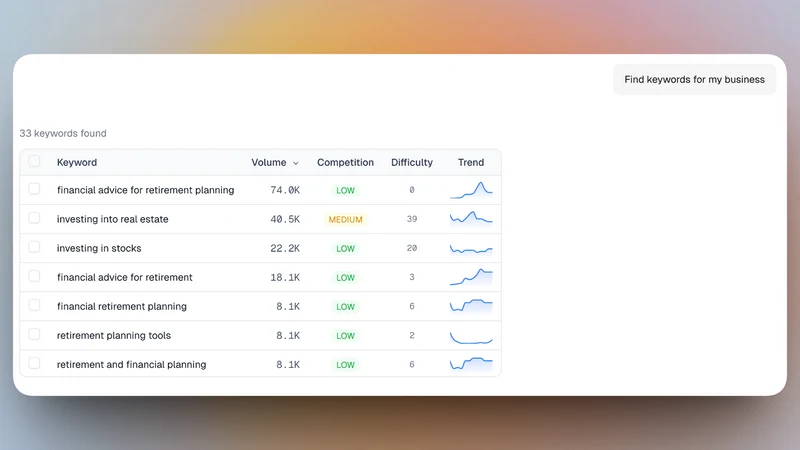Select keyword 'retirement and financial planning'

pyautogui.click(x=131, y=364)
